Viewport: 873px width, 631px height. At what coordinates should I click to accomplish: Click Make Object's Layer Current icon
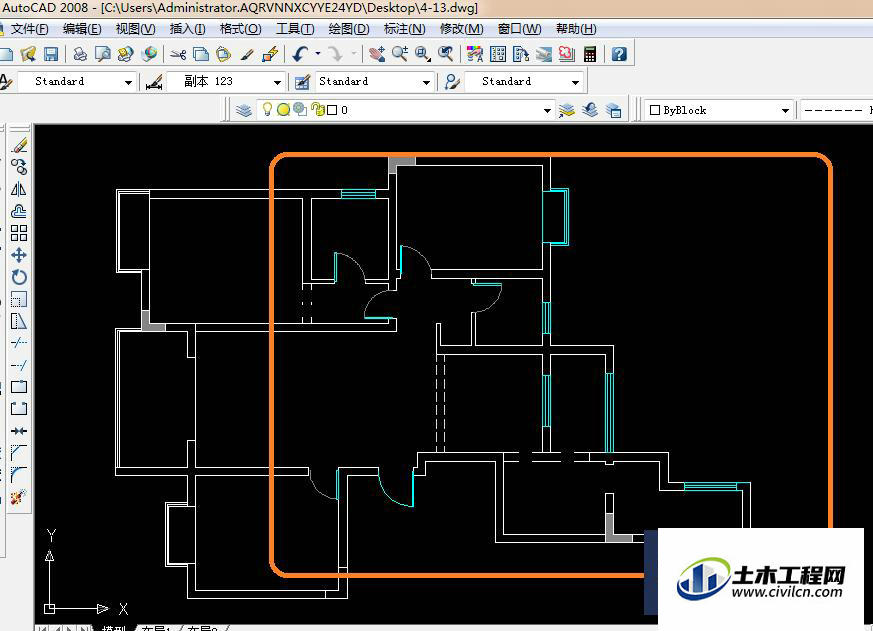pos(567,110)
